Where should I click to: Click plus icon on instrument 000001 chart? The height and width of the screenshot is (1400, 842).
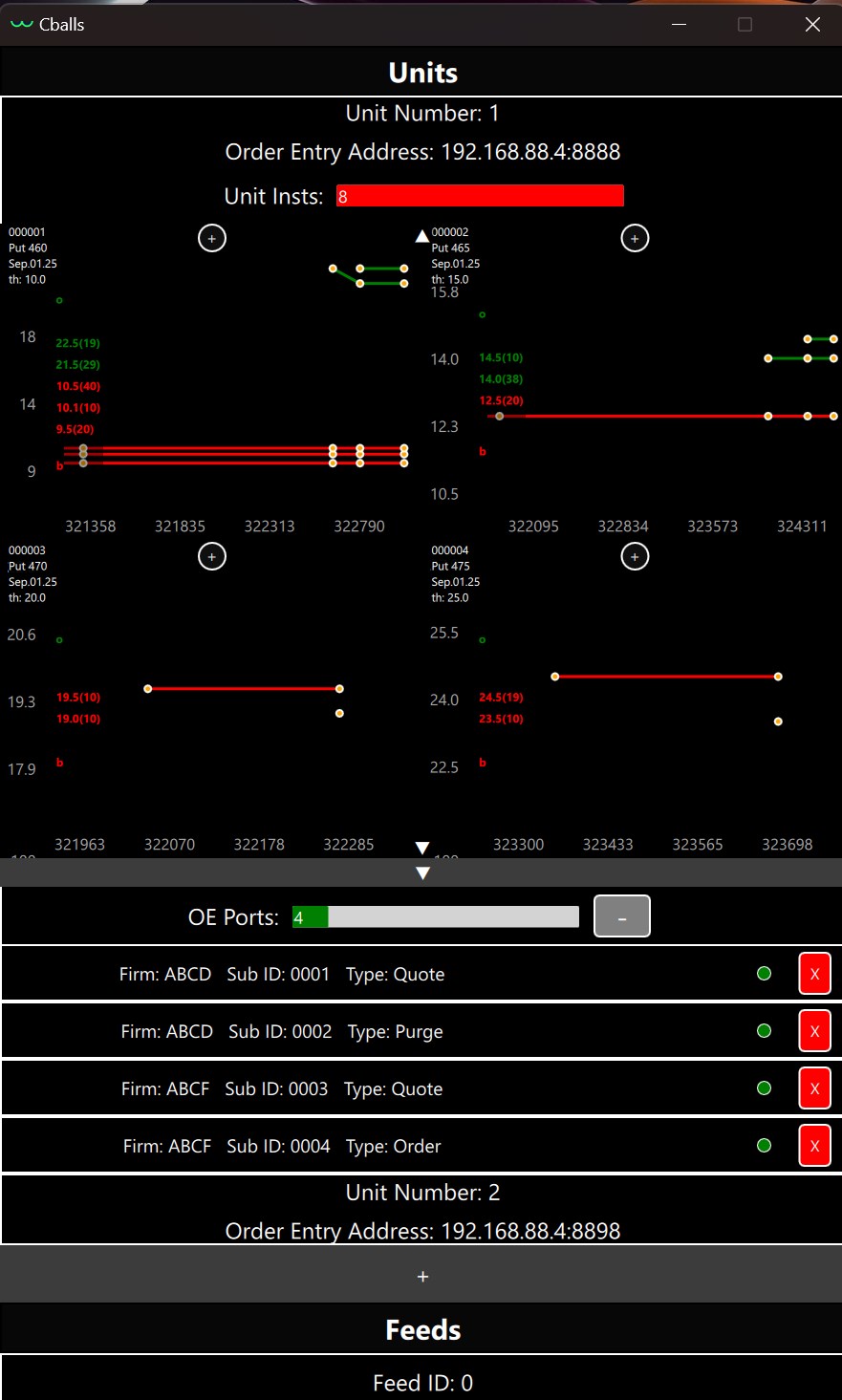click(212, 238)
